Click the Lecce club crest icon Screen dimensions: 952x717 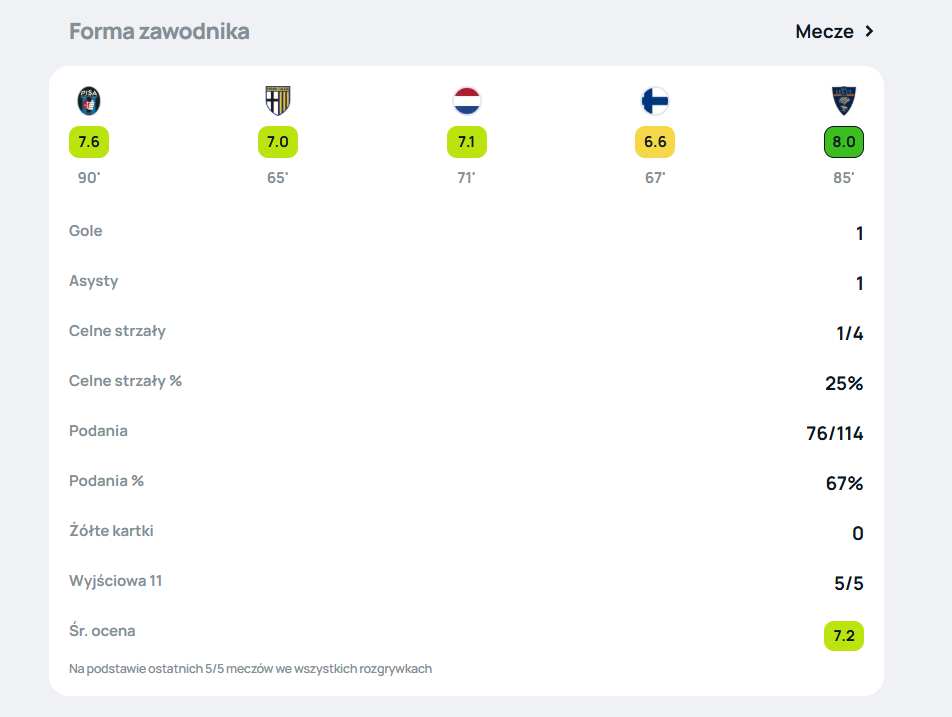click(x=844, y=101)
